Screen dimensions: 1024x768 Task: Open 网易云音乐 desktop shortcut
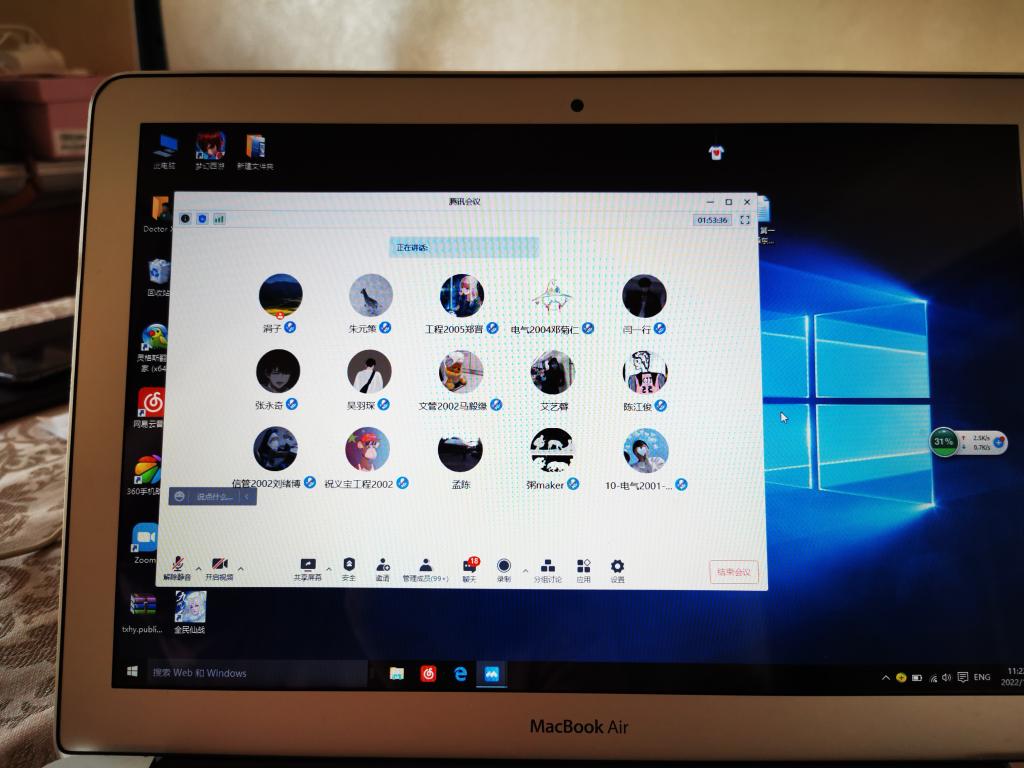pos(150,408)
